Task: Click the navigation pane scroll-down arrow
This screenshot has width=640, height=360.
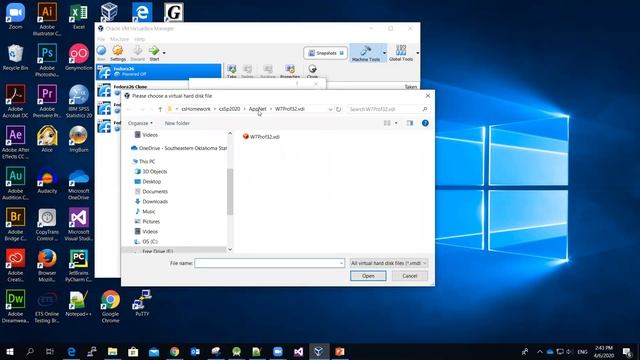Action: point(230,249)
